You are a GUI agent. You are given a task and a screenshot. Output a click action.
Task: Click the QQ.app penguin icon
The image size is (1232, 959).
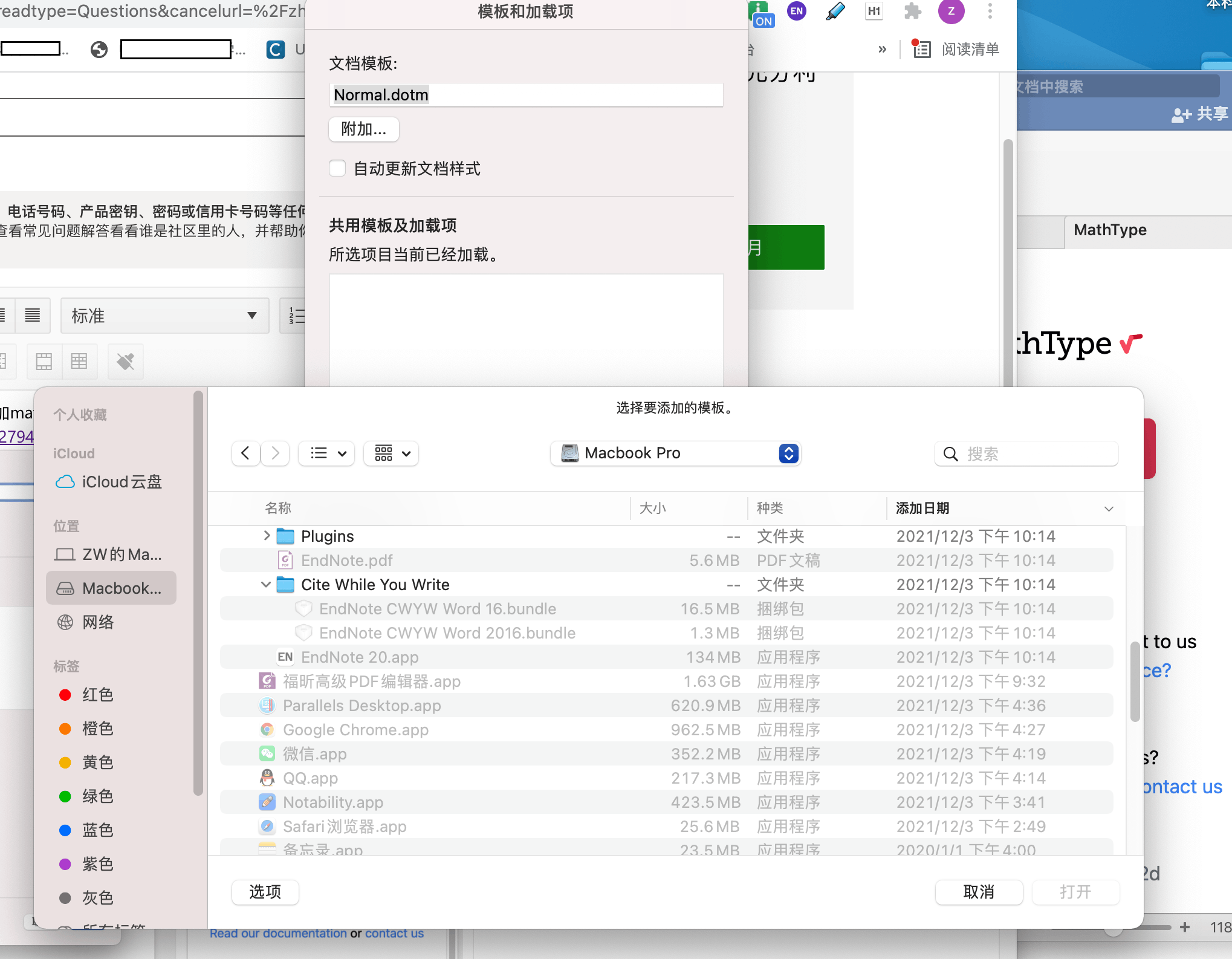point(267,778)
